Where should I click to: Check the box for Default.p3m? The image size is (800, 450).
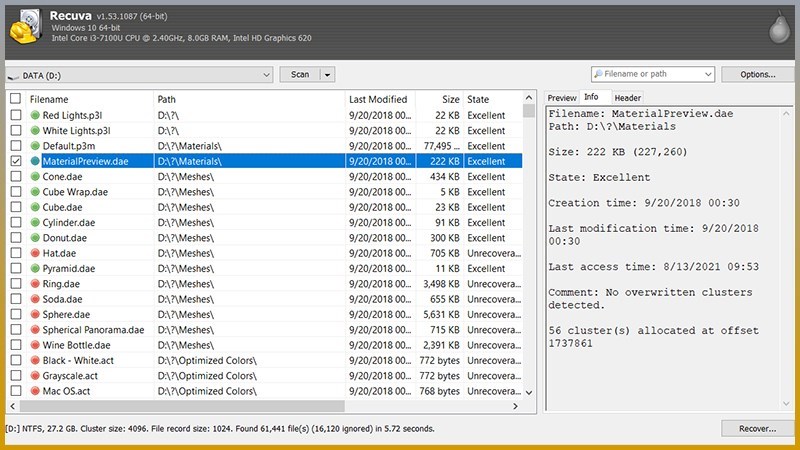(16, 146)
